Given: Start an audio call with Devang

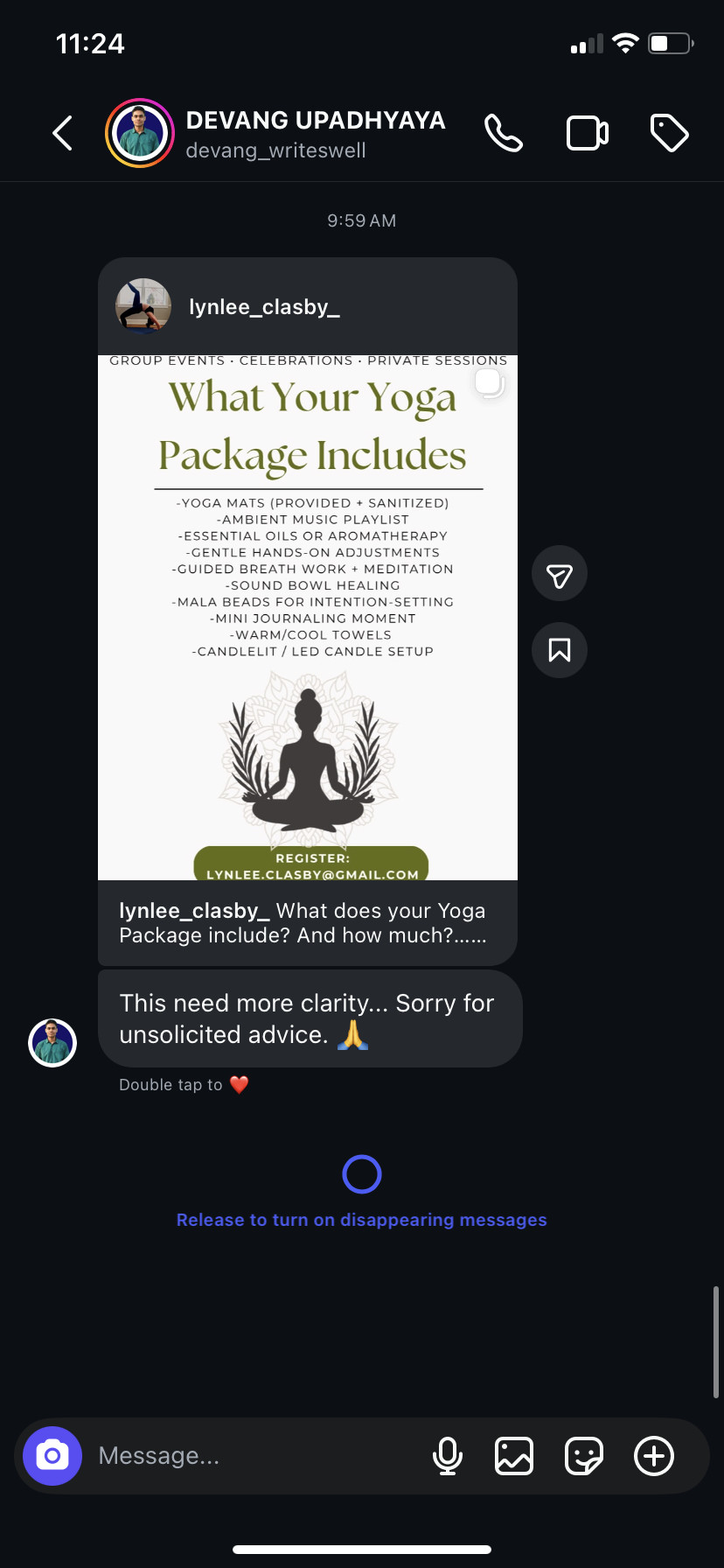Looking at the screenshot, I should (504, 134).
